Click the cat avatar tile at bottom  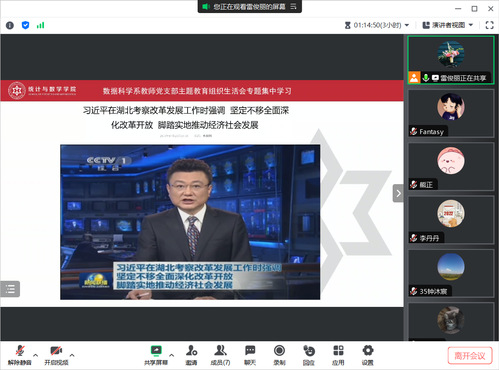pos(451,322)
